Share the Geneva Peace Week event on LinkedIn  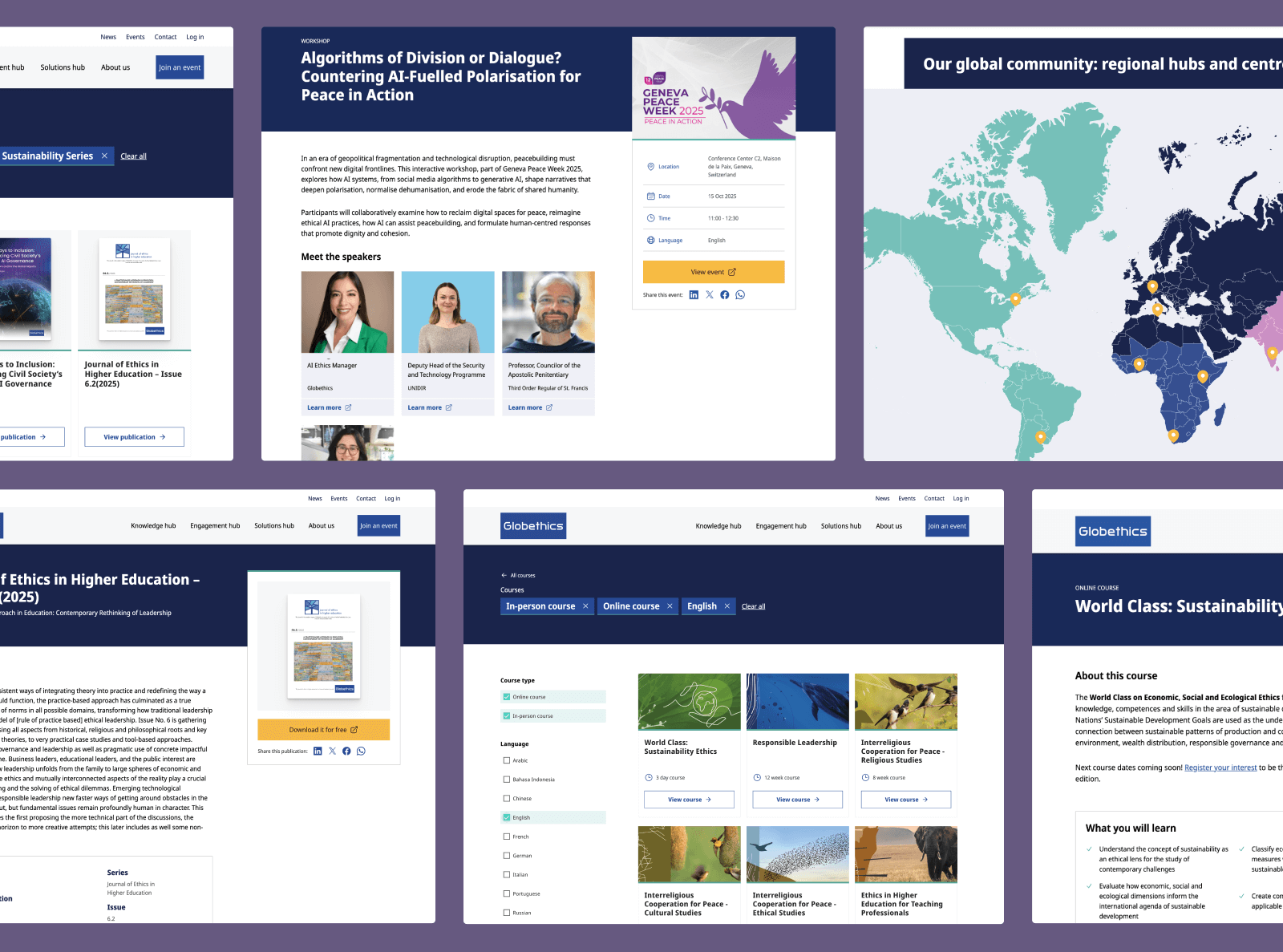click(x=694, y=294)
